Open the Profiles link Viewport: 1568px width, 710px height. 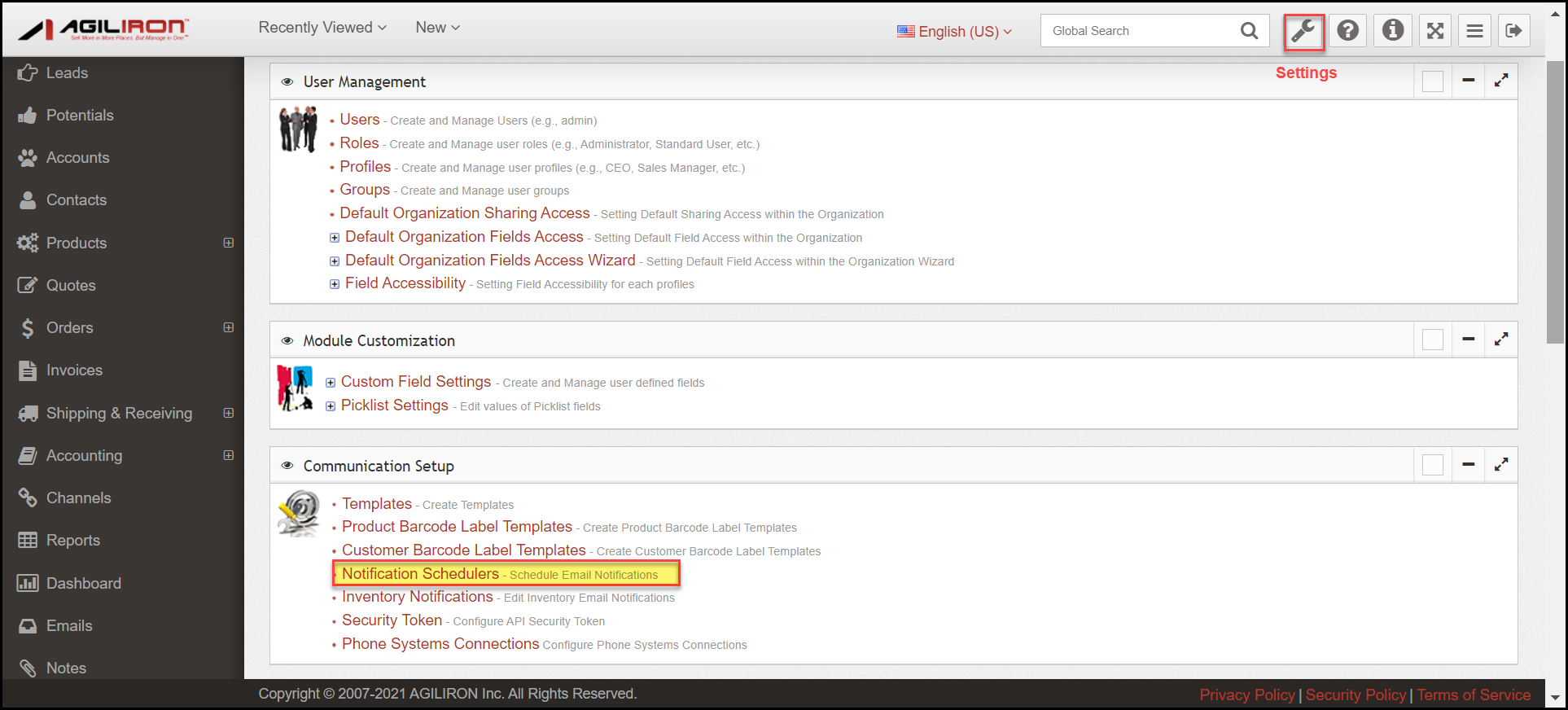click(366, 167)
